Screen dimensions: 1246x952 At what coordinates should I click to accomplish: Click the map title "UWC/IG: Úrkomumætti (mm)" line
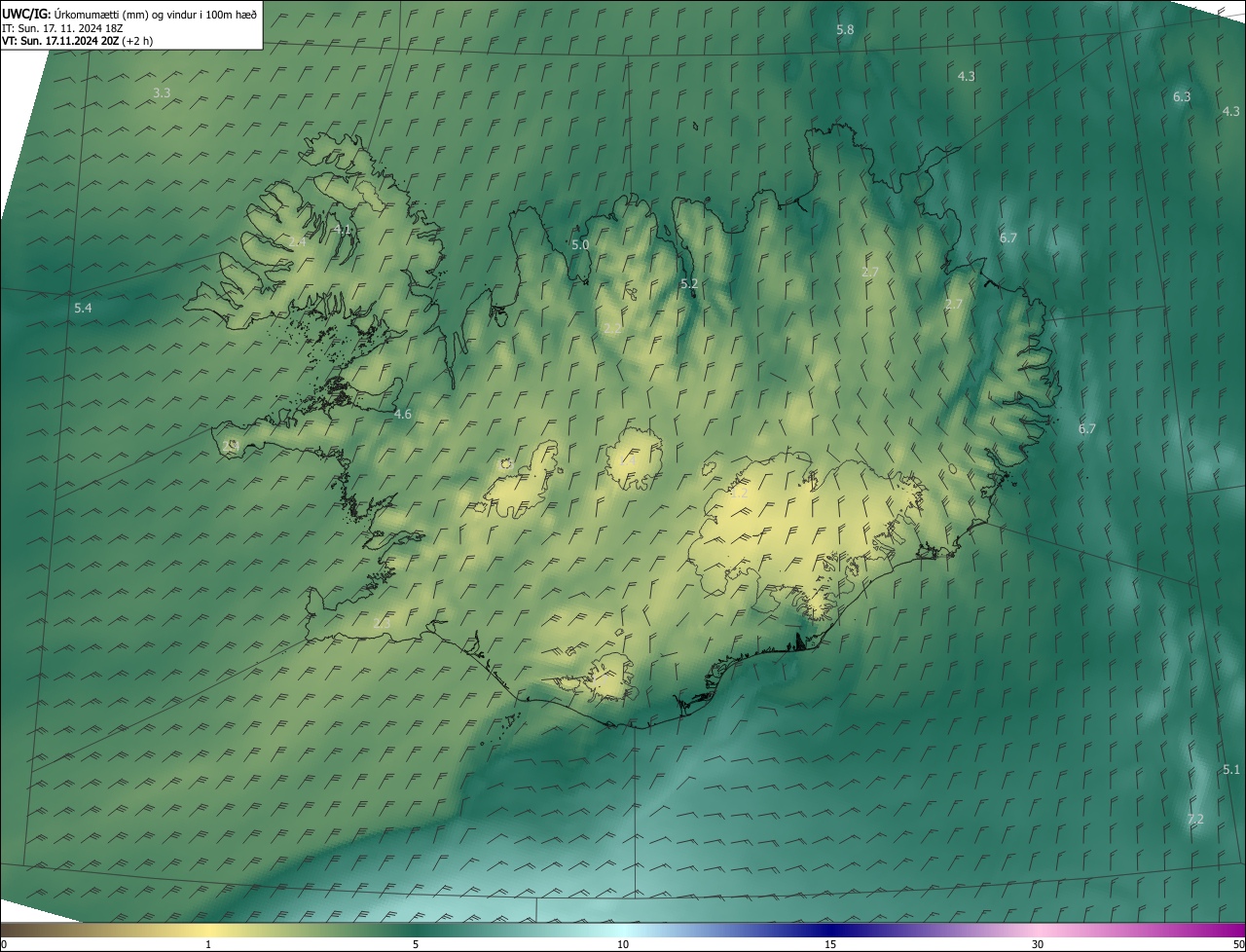tap(129, 15)
